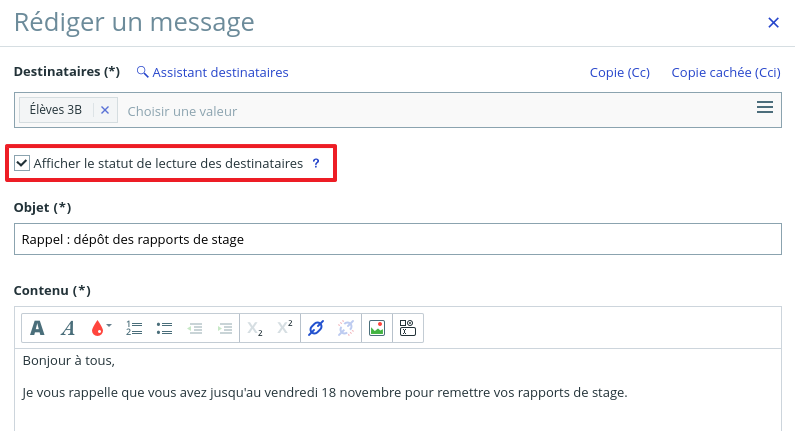This screenshot has width=795, height=431.
Task: Apply superscript formatting
Action: click(x=285, y=328)
